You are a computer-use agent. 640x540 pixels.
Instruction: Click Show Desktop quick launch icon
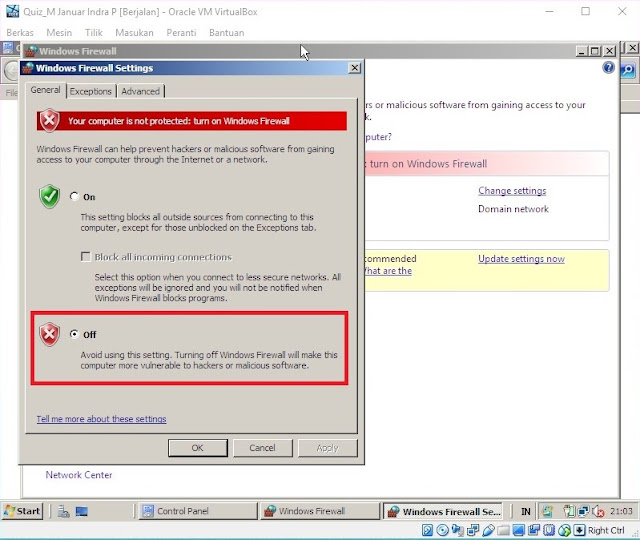[x=82, y=511]
